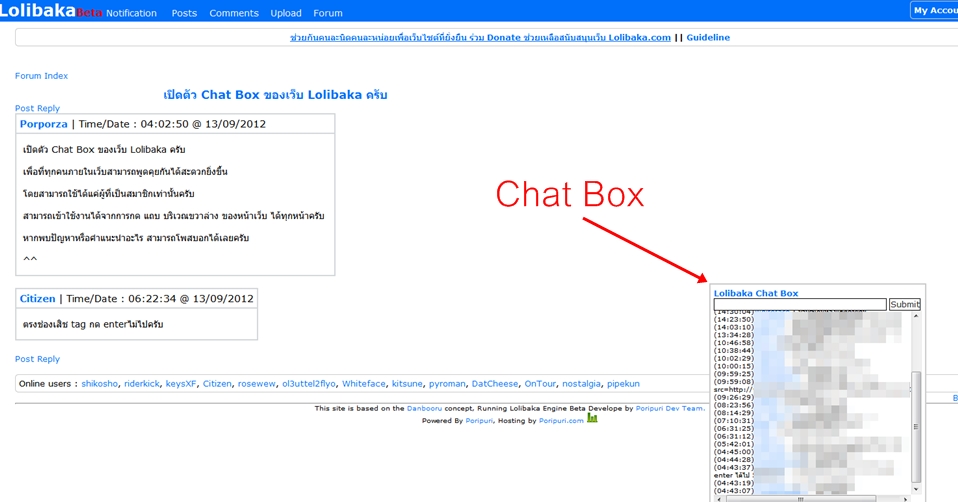Open Citizen's profile in reply header

(37, 299)
